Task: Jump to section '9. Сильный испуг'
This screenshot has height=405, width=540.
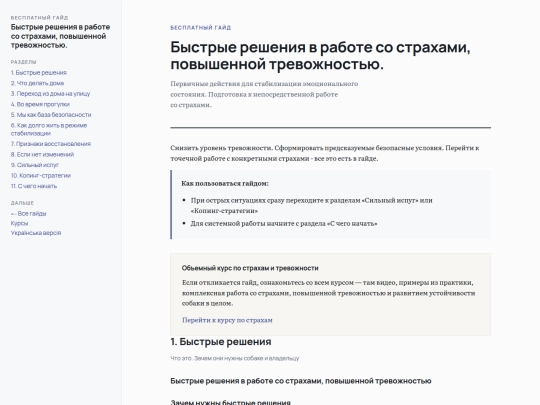Action: tap(35, 165)
